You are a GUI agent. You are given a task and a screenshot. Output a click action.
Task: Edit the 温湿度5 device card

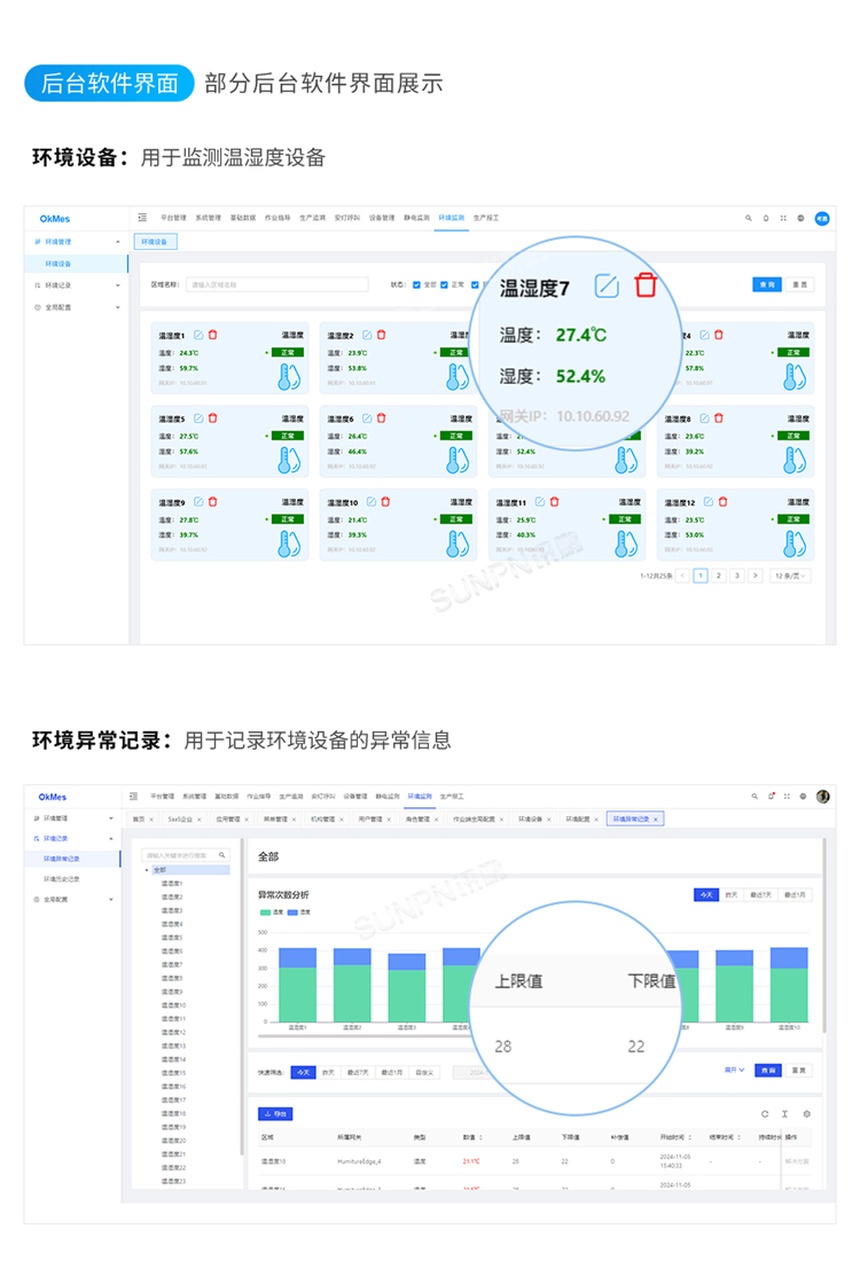coord(198,418)
